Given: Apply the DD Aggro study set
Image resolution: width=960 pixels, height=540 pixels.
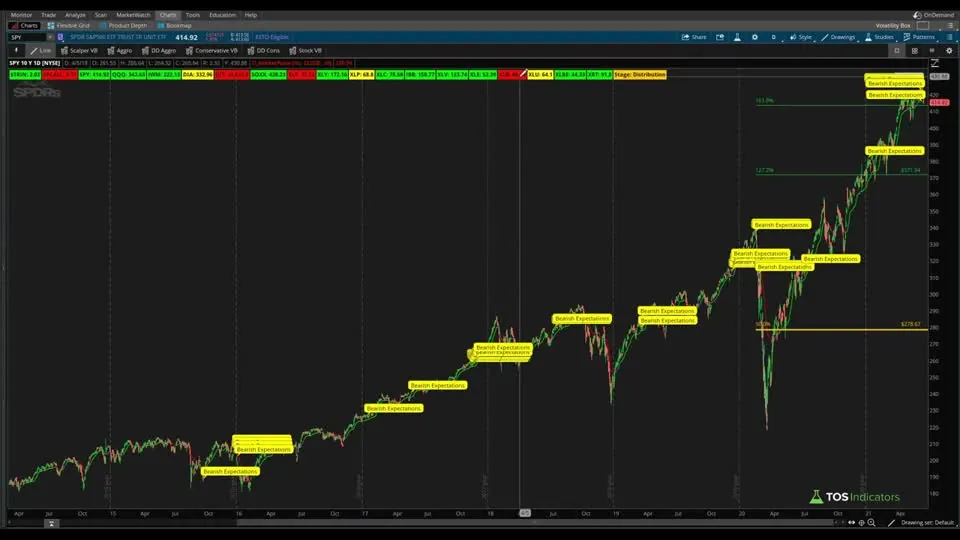Looking at the screenshot, I should [x=159, y=51].
